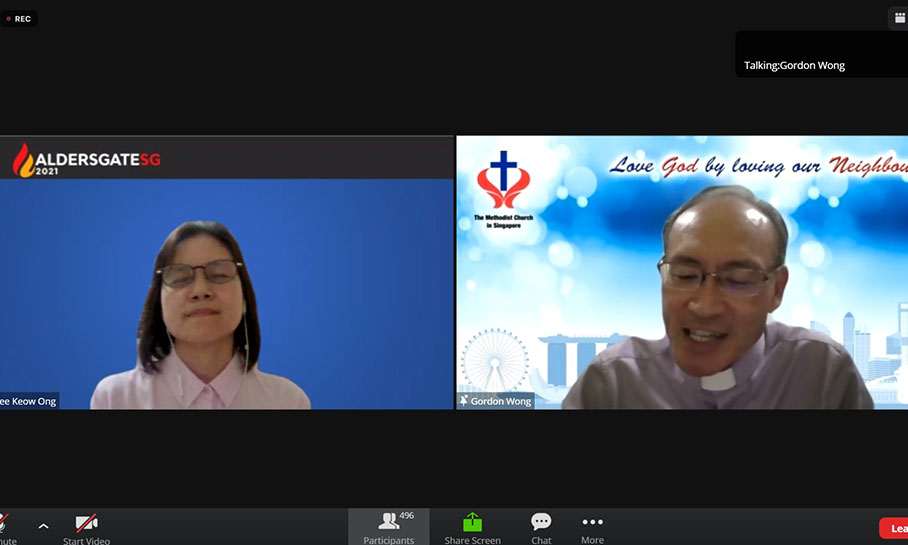Open the Chat bubble icon

pyautogui.click(x=541, y=522)
